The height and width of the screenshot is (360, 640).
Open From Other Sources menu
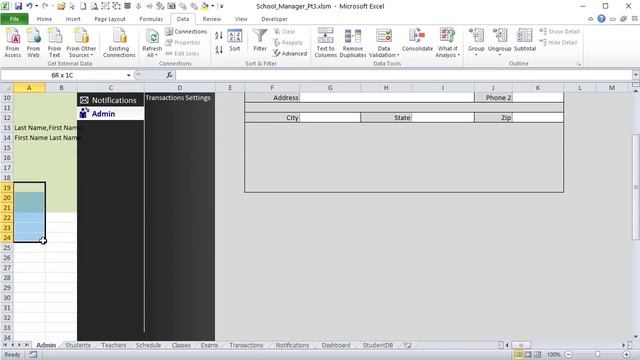(x=81, y=42)
